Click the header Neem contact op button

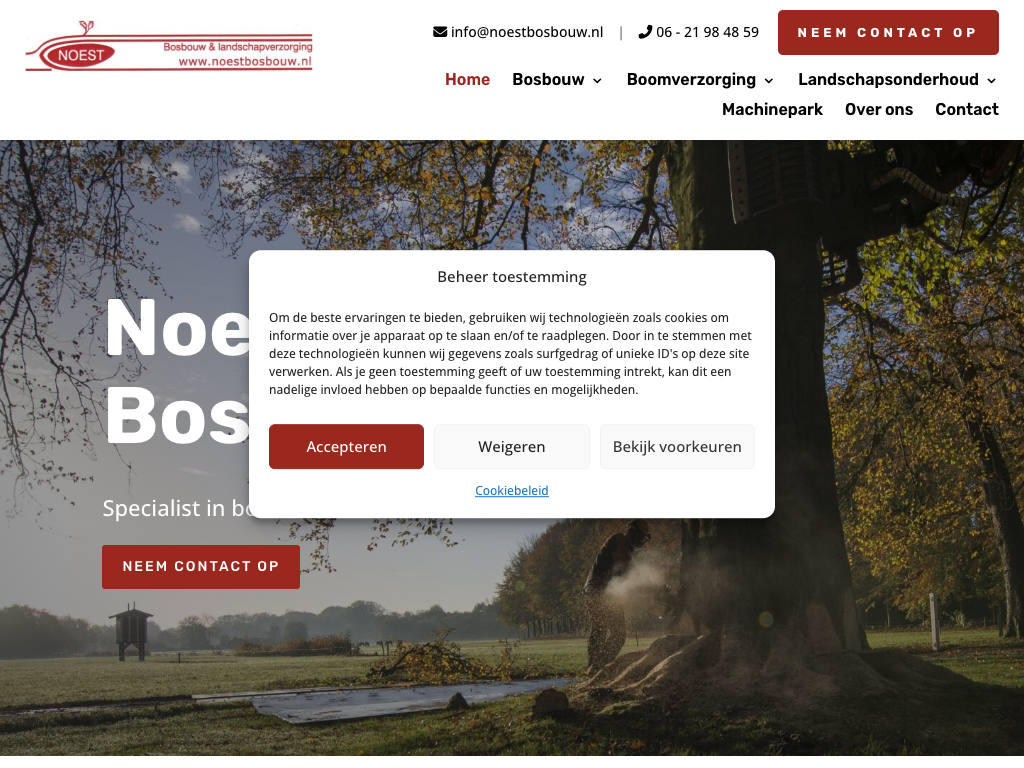[888, 33]
